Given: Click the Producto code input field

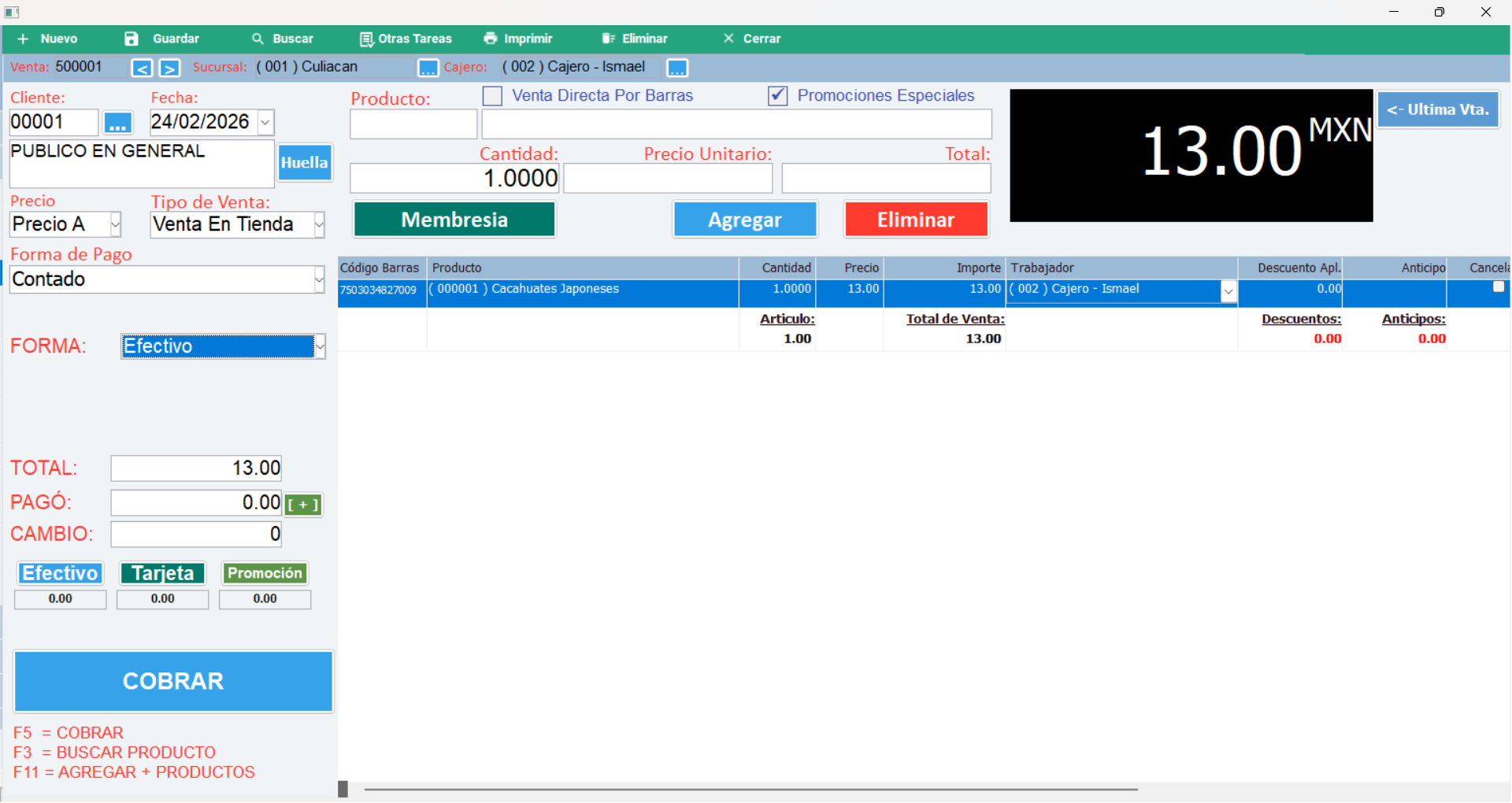Looking at the screenshot, I should 413,124.
